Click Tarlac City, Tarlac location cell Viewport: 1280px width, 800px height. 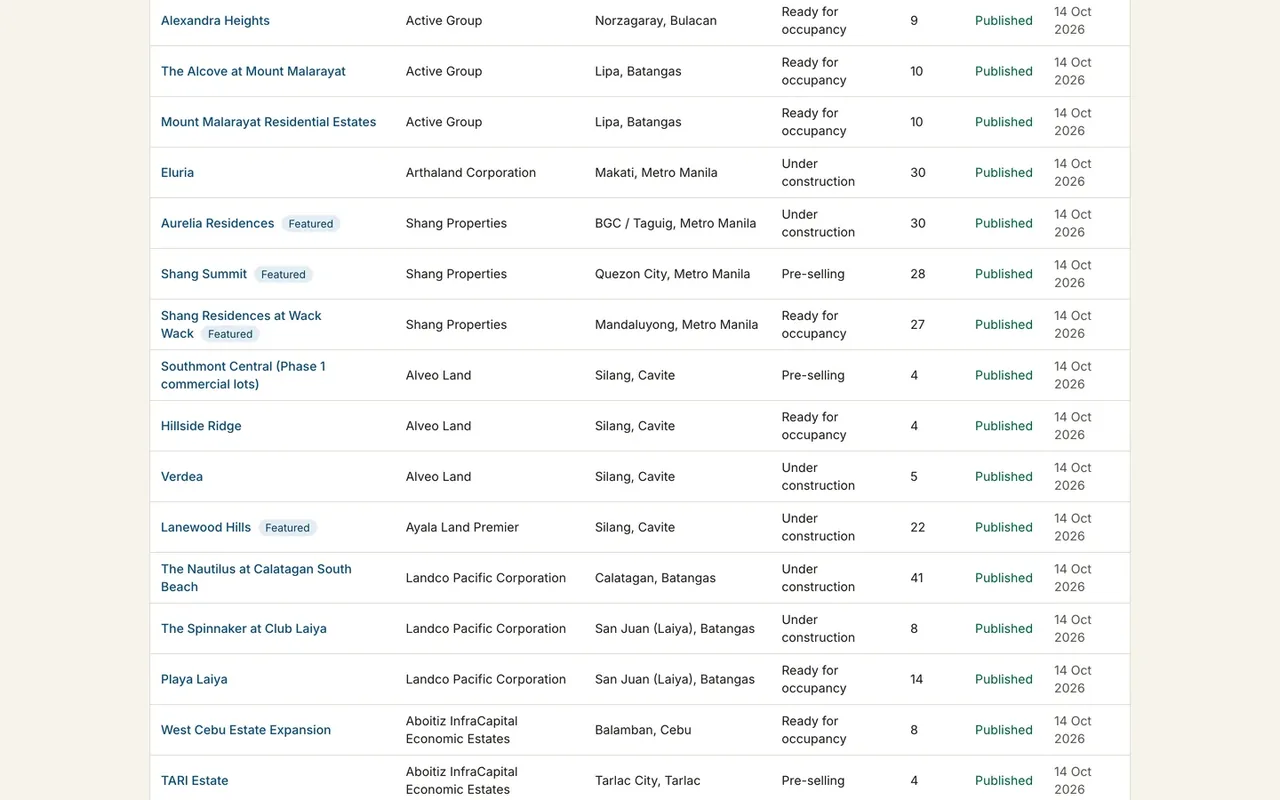pos(648,781)
